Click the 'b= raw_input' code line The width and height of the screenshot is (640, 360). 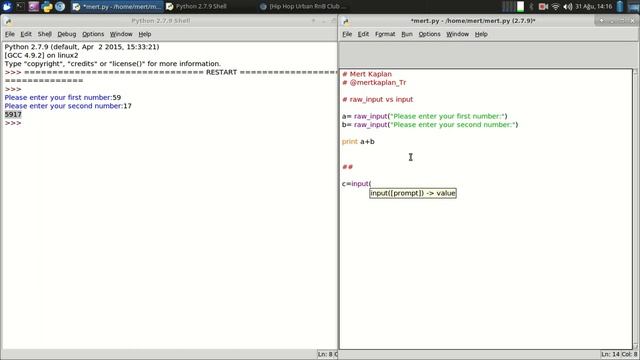(x=430, y=125)
